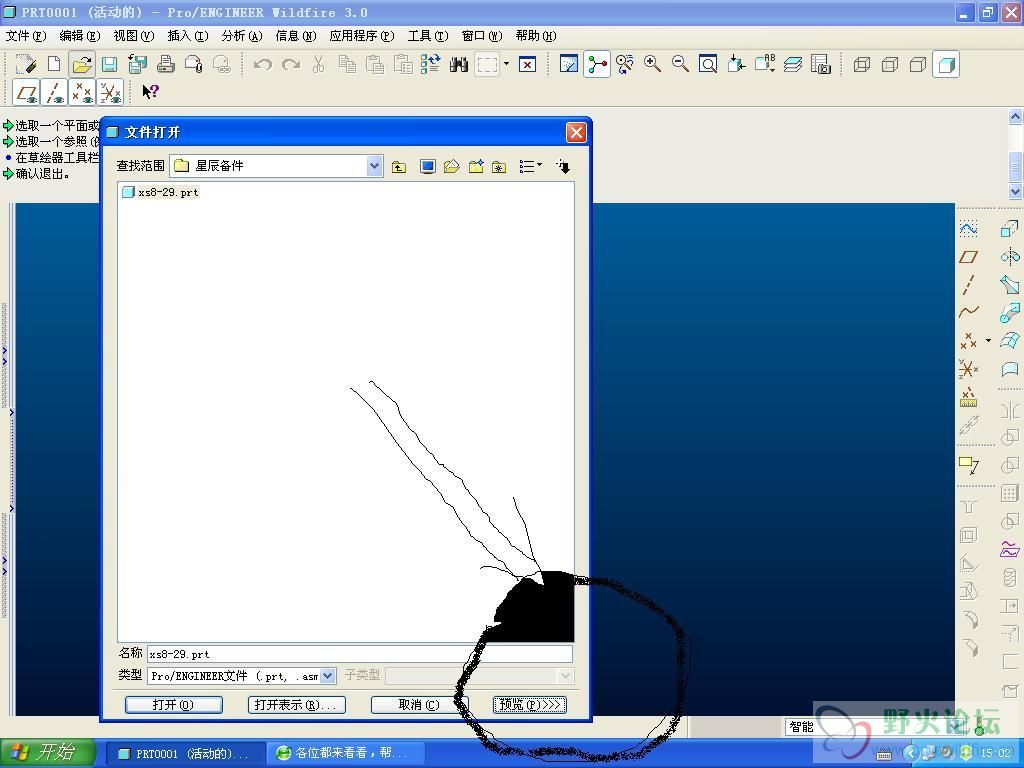This screenshot has width=1024, height=768.
Task: Click the 取消 button
Action: click(x=419, y=705)
